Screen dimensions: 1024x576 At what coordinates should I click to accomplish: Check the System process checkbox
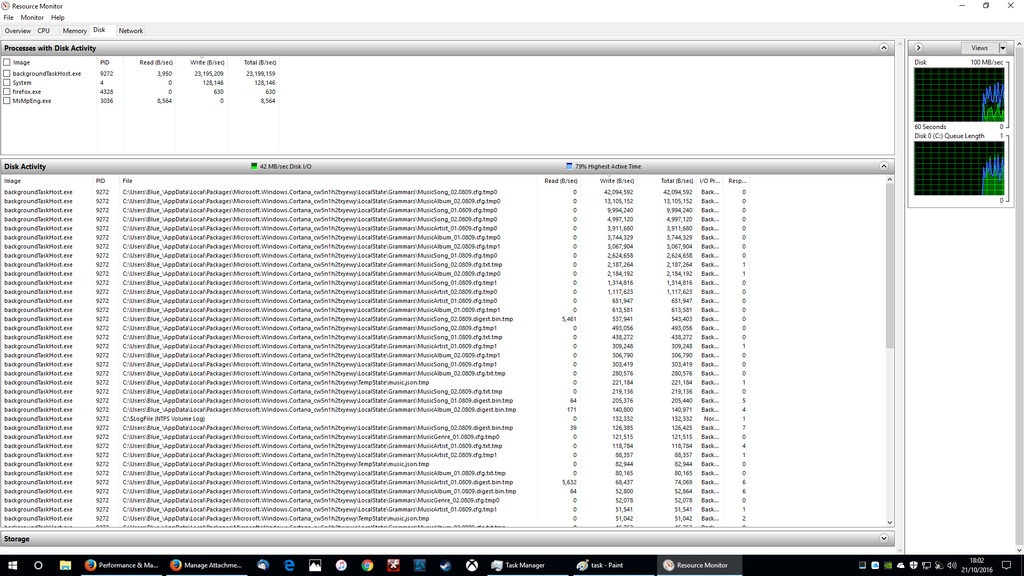coord(7,83)
